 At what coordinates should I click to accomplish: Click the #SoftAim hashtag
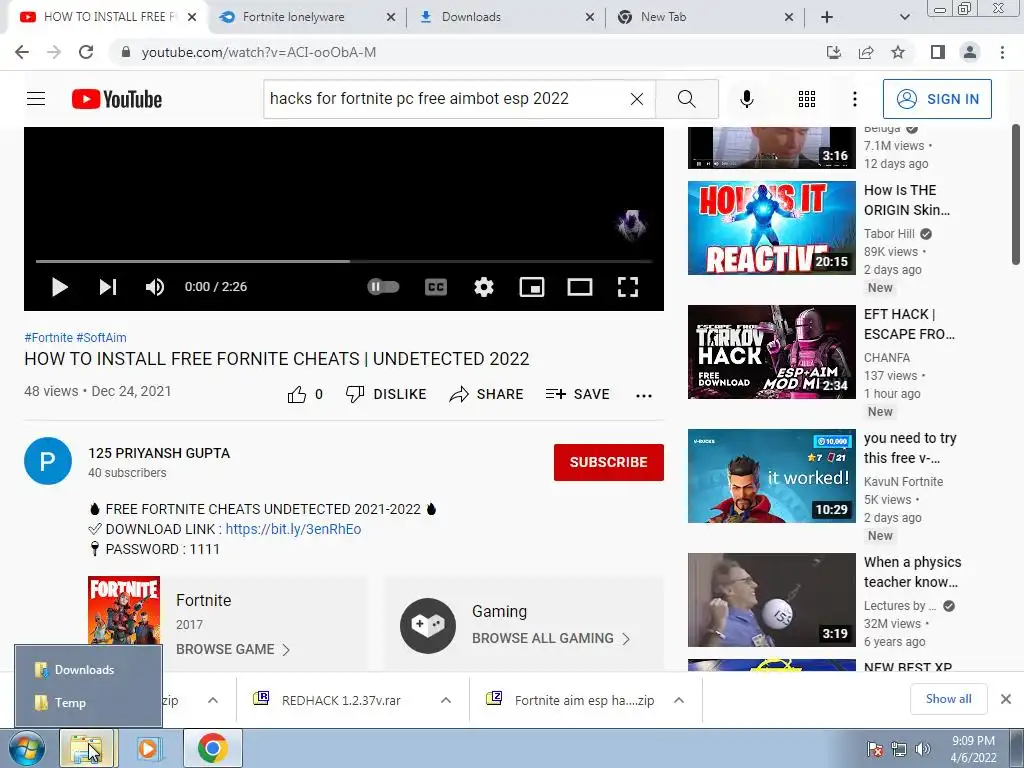[x=101, y=338]
